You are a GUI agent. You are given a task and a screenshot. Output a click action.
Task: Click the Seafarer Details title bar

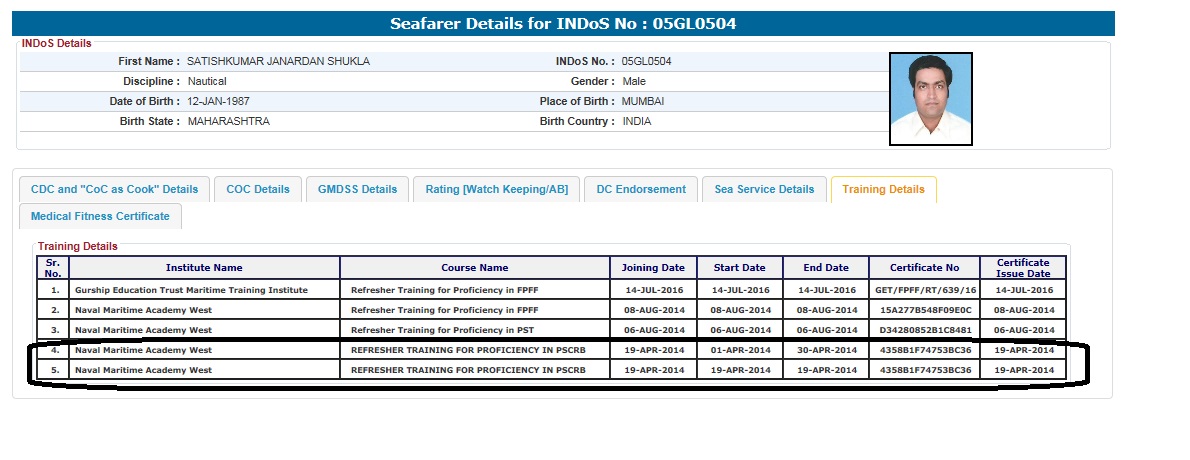point(562,24)
